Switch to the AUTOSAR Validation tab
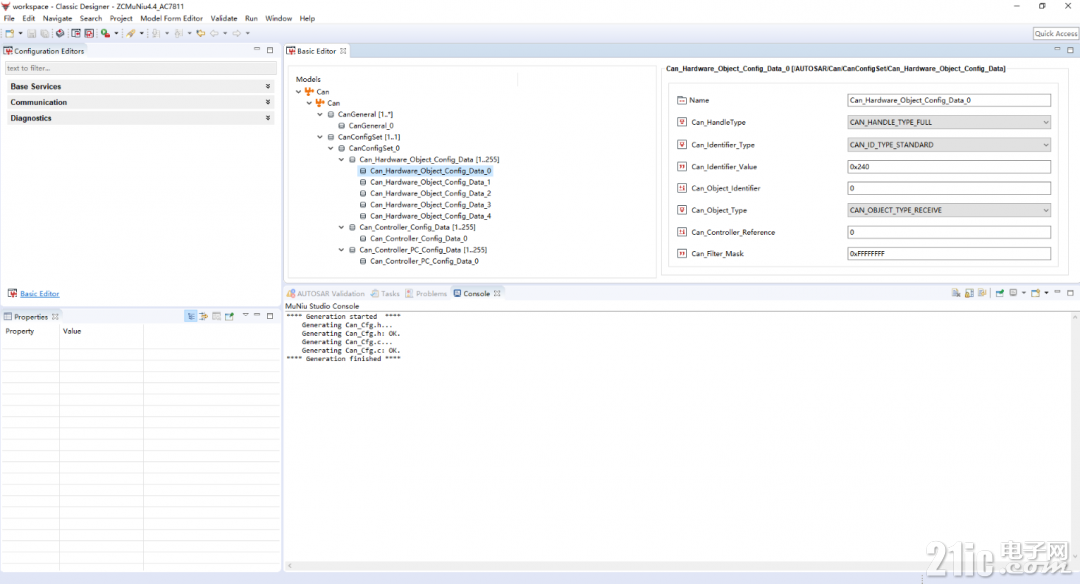 [325, 293]
